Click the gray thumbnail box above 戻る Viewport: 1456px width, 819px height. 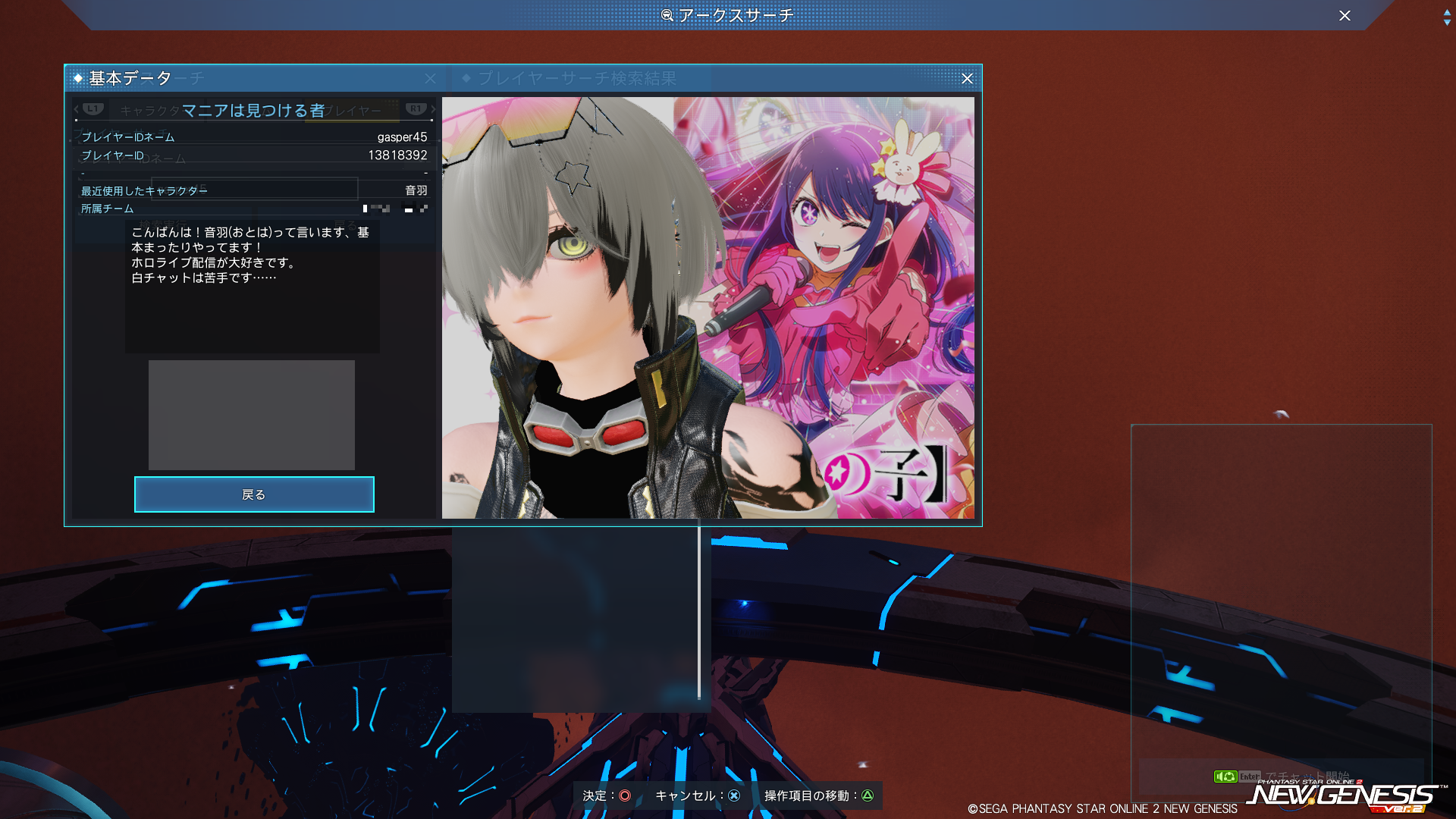click(251, 415)
